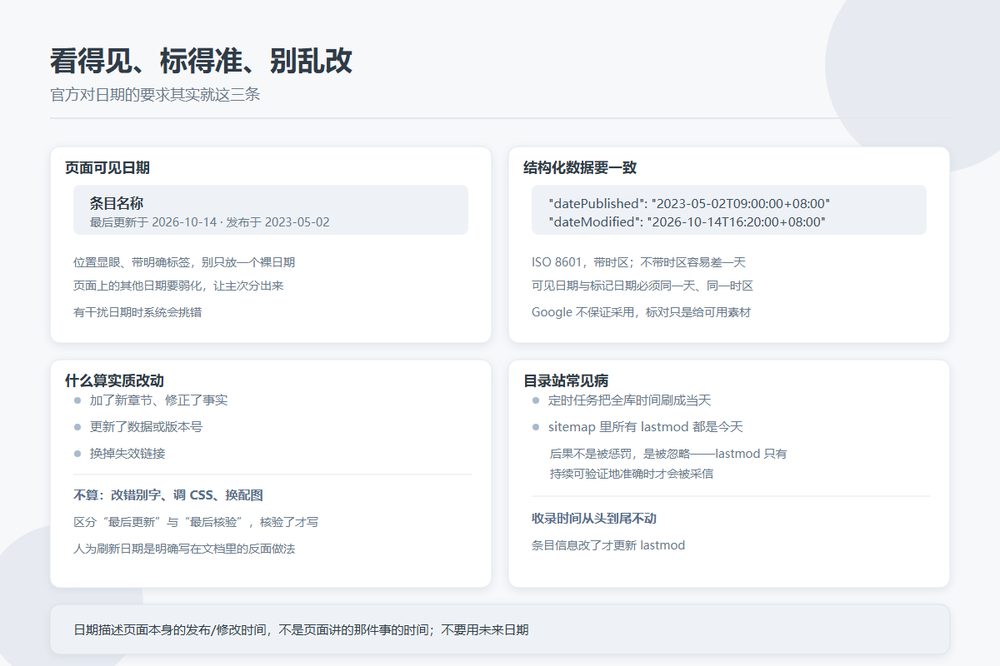Click bullet 加了新章节、修正了事实
The image size is (1000, 666).
point(158,400)
